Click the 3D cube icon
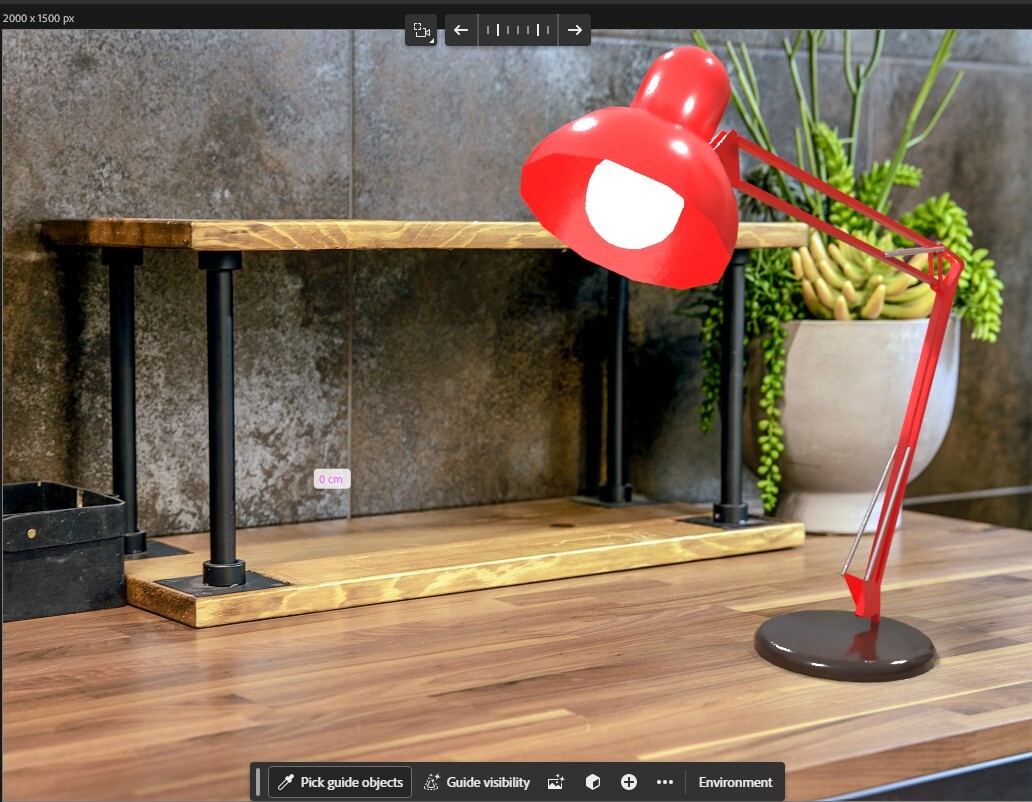 click(593, 782)
